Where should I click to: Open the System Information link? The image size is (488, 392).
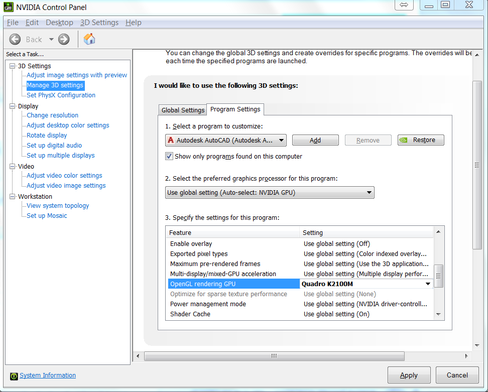click(x=47, y=376)
